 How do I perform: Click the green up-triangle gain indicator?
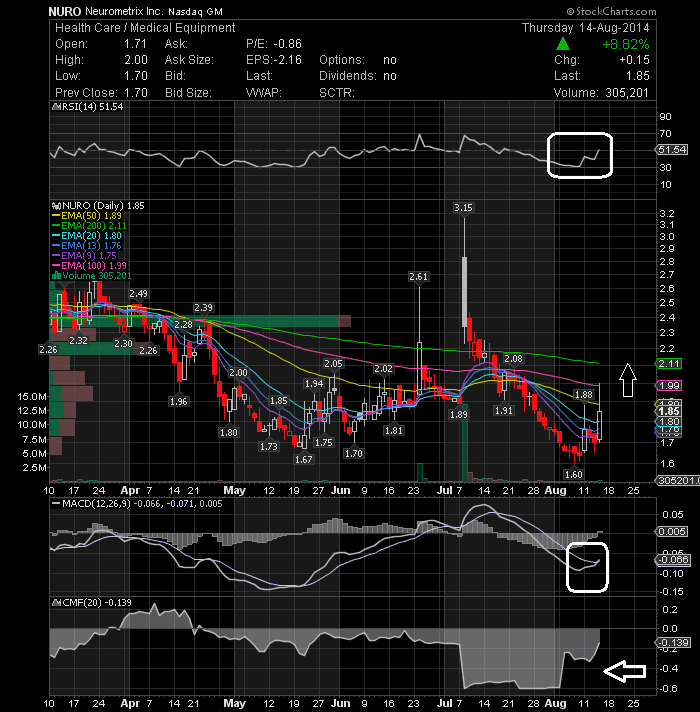pos(563,44)
